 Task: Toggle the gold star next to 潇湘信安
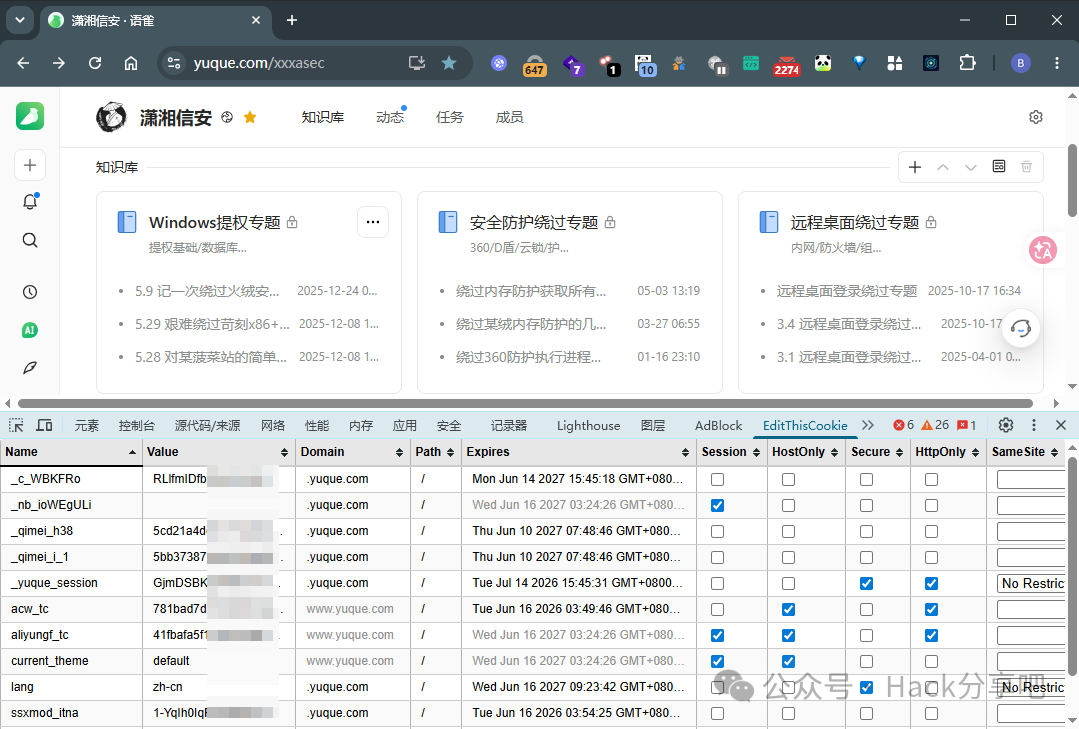[250, 117]
